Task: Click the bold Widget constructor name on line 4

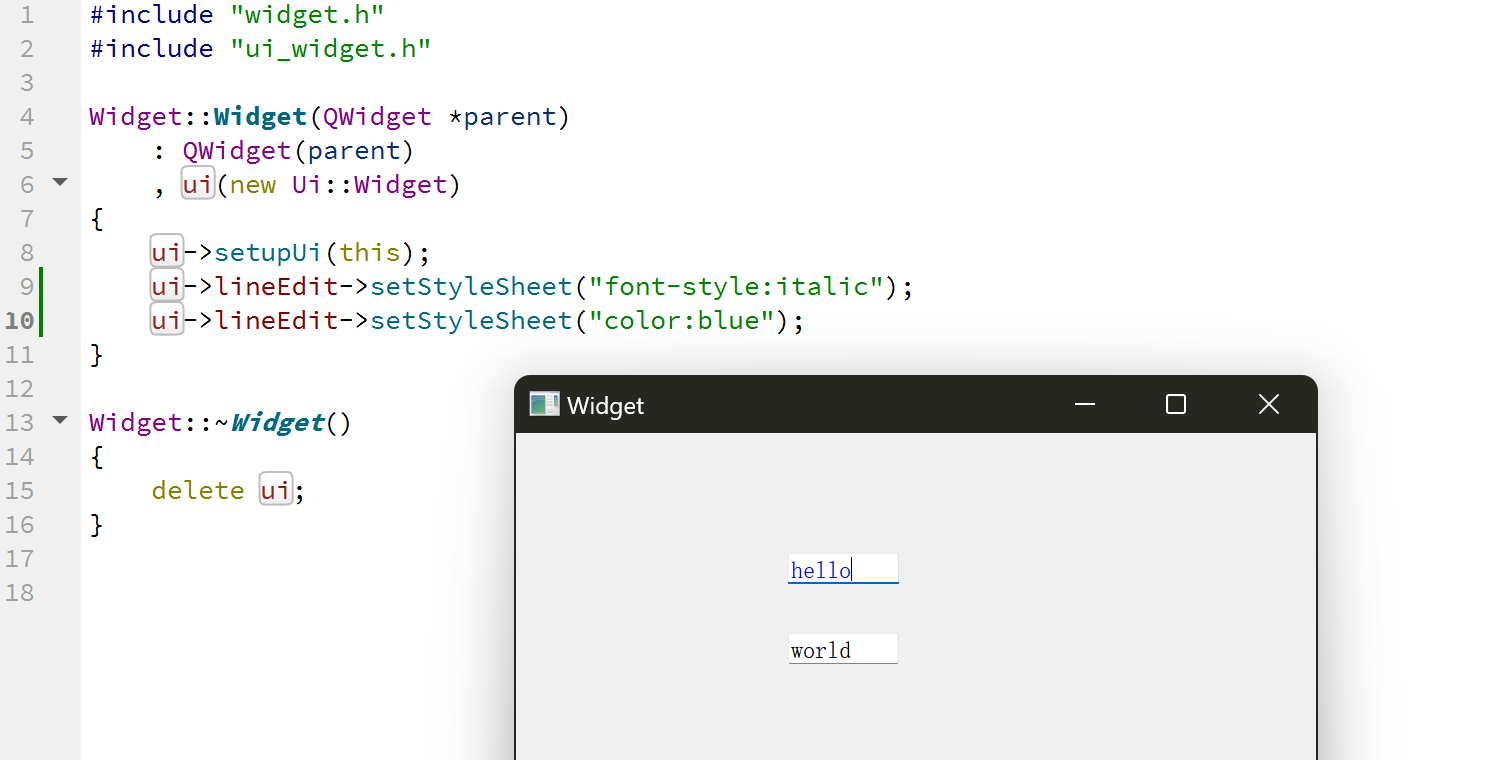Action: [x=260, y=117]
